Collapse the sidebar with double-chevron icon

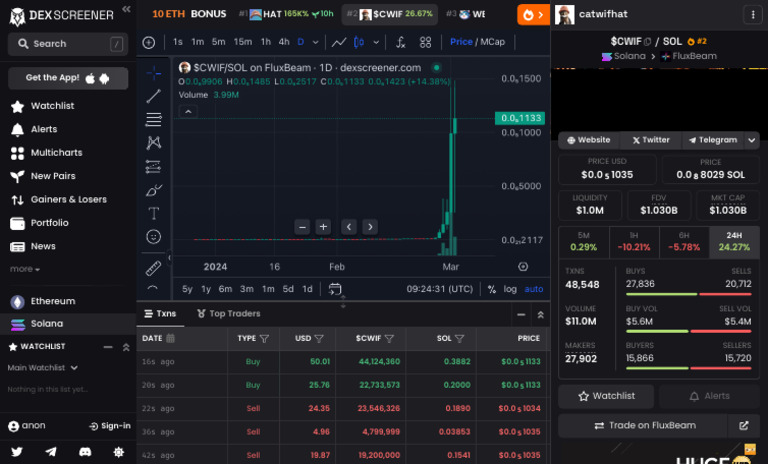click(x=126, y=9)
